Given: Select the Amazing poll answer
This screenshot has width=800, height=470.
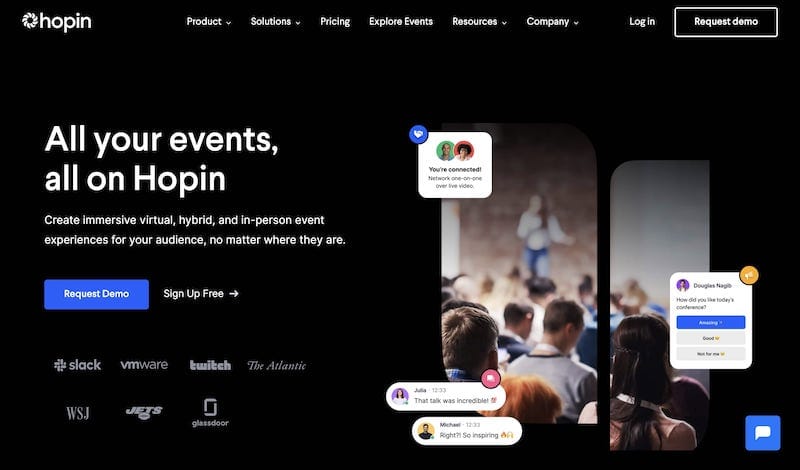Looking at the screenshot, I should pos(711,323).
